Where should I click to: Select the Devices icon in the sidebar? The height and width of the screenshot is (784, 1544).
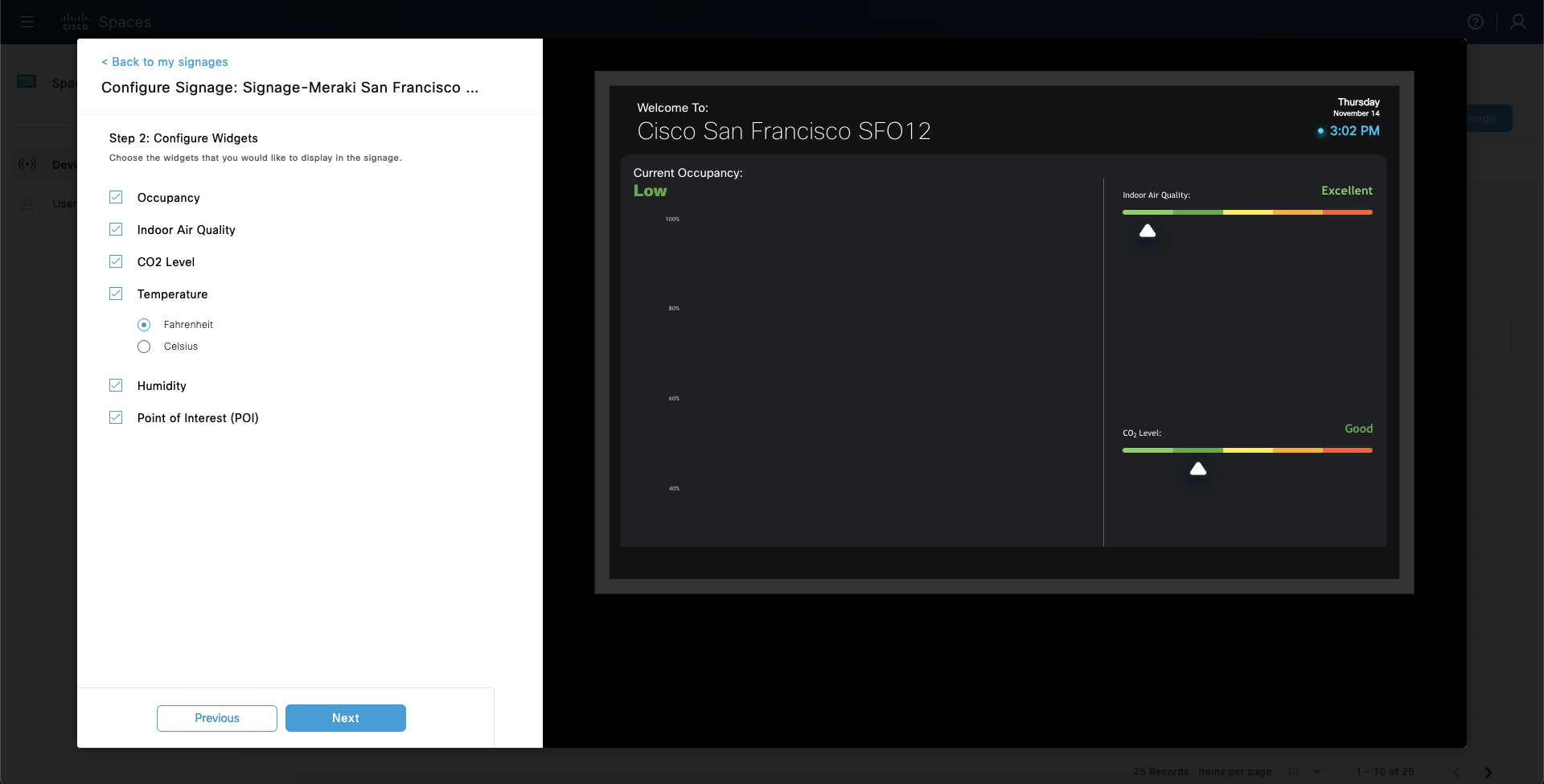28,164
